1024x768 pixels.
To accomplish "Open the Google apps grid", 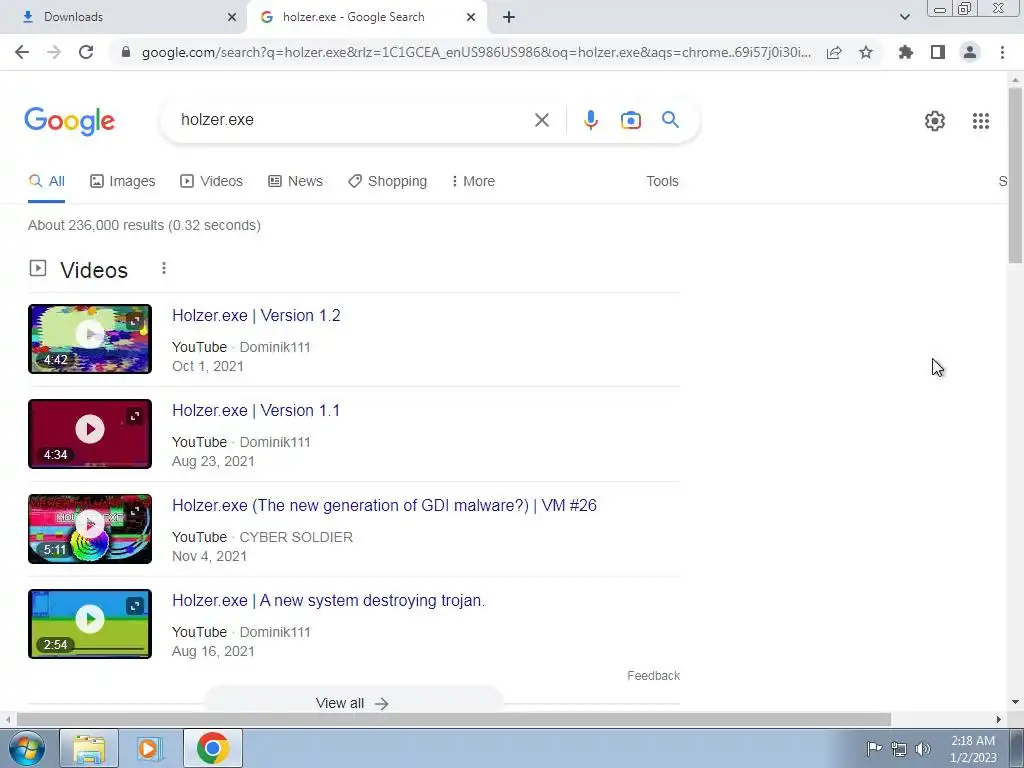I will [980, 121].
